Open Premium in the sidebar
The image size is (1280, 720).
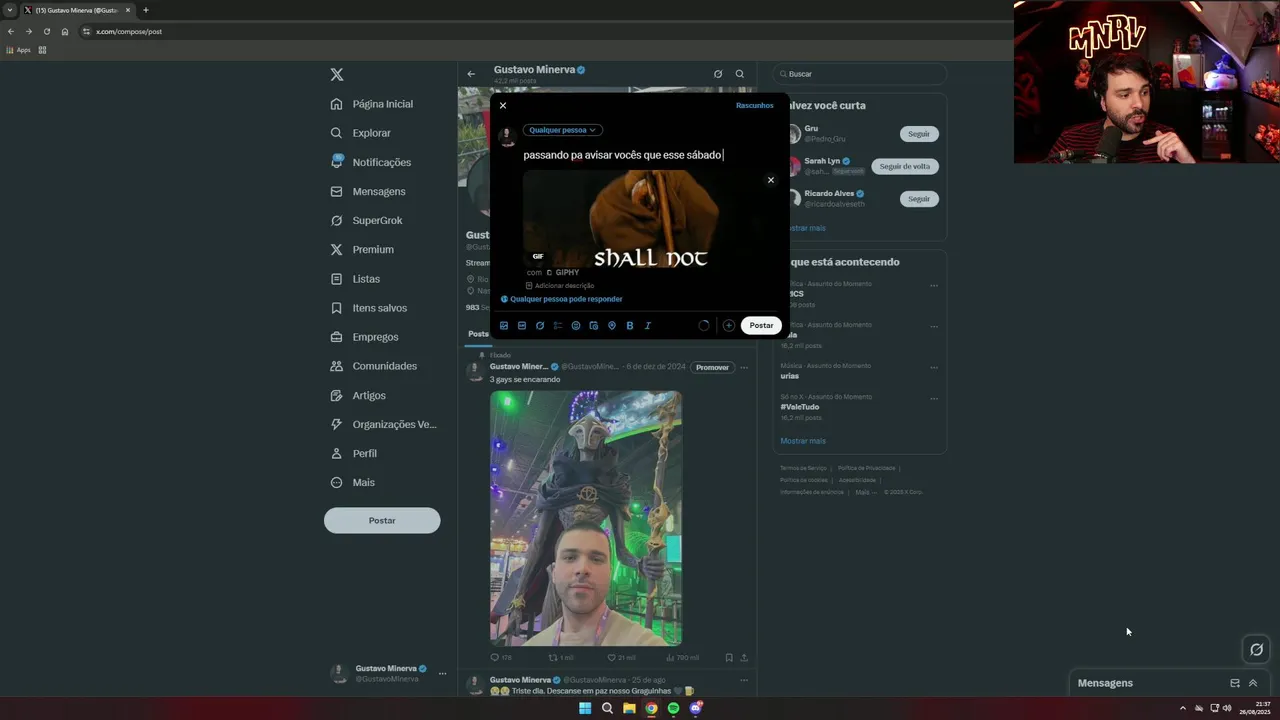(x=362, y=249)
